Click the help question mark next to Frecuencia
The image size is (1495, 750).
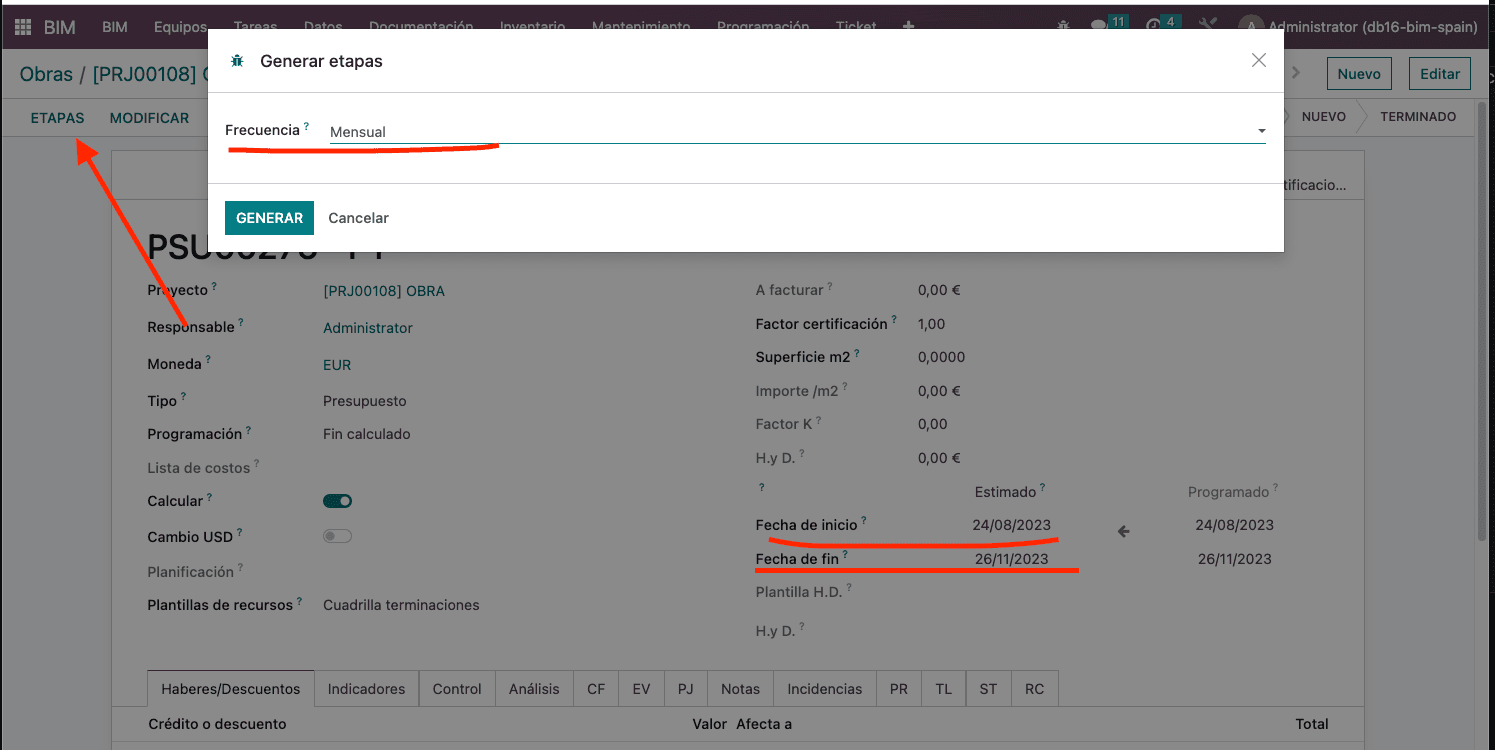pyautogui.click(x=307, y=127)
